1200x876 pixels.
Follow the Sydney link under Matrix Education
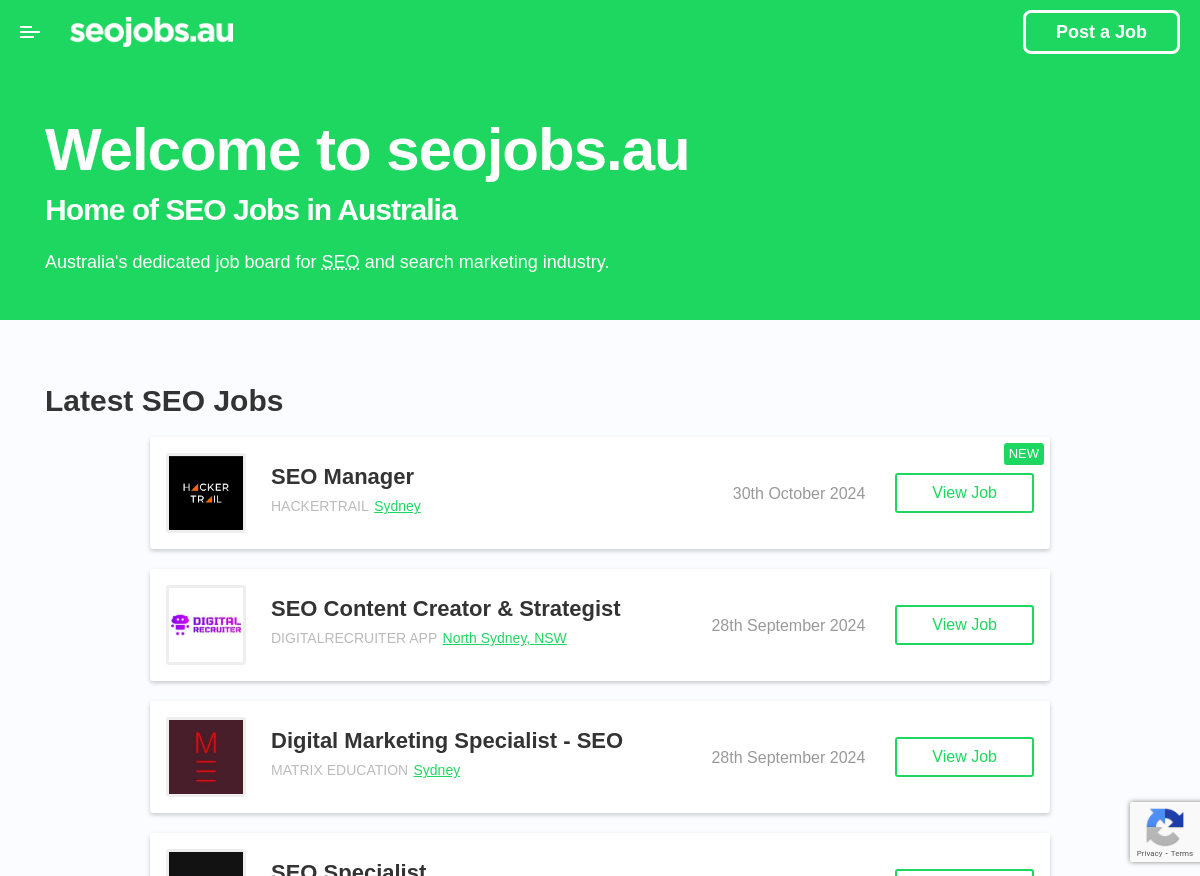[x=437, y=770]
